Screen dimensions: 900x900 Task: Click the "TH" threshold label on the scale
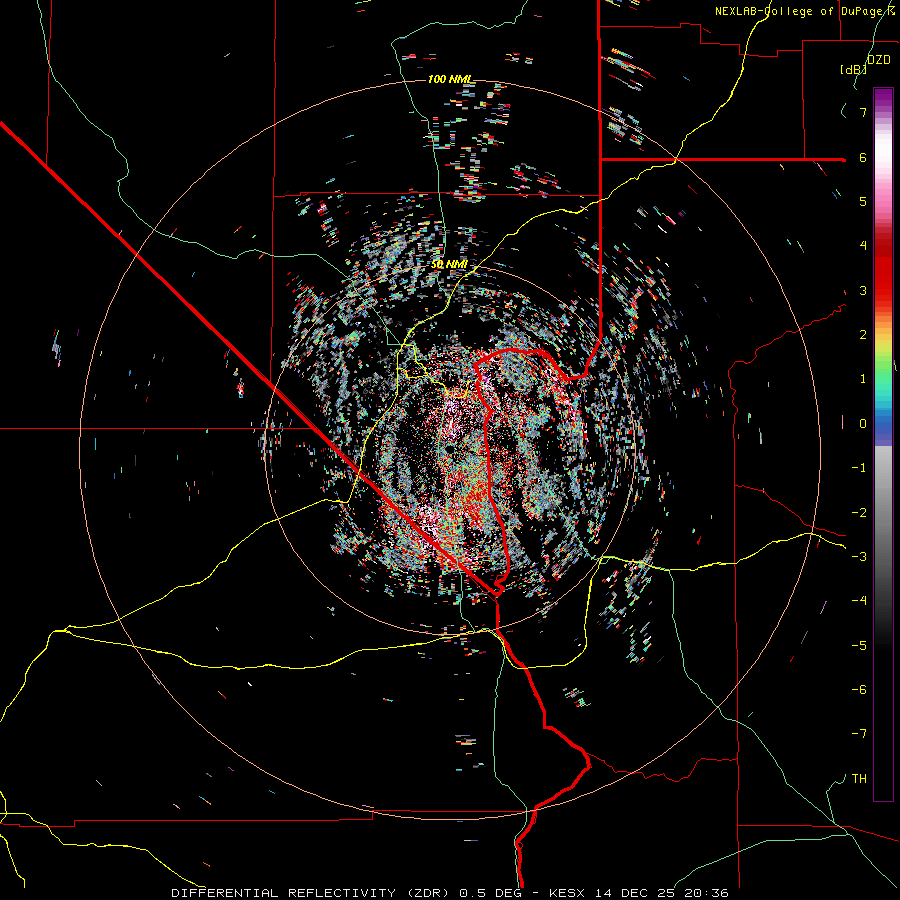[859, 779]
